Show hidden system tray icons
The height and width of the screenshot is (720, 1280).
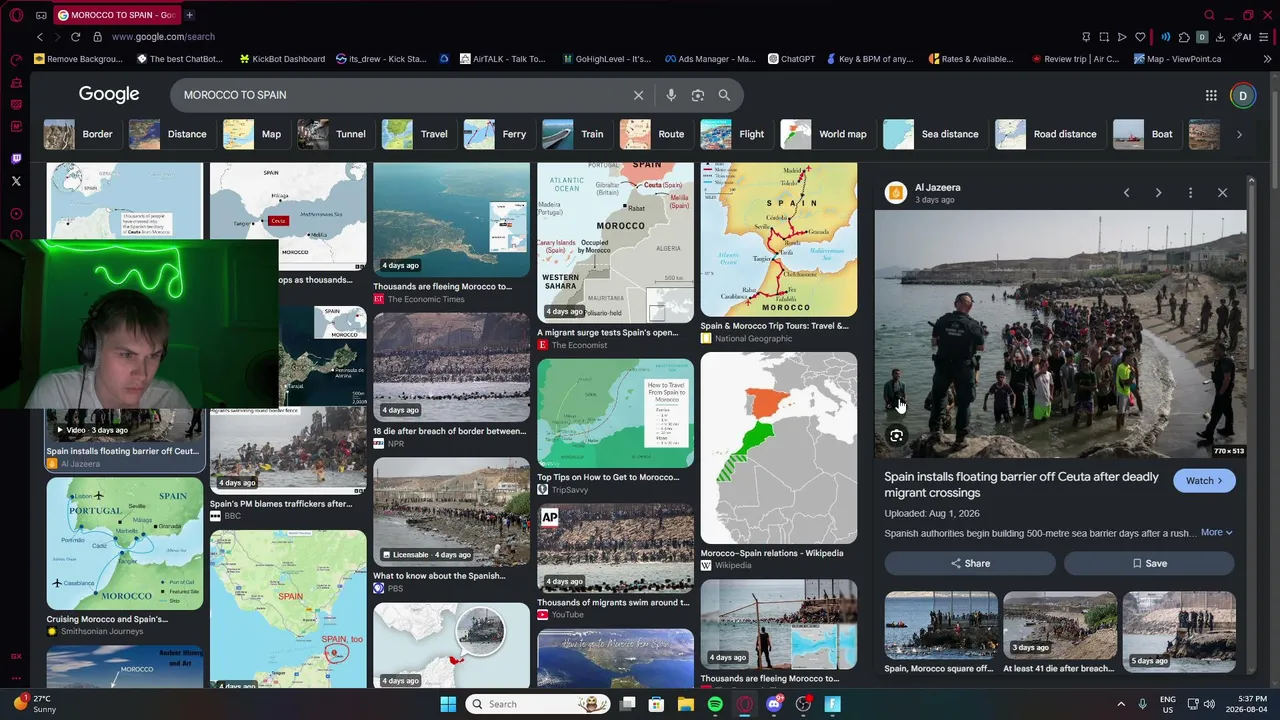pos(1120,704)
